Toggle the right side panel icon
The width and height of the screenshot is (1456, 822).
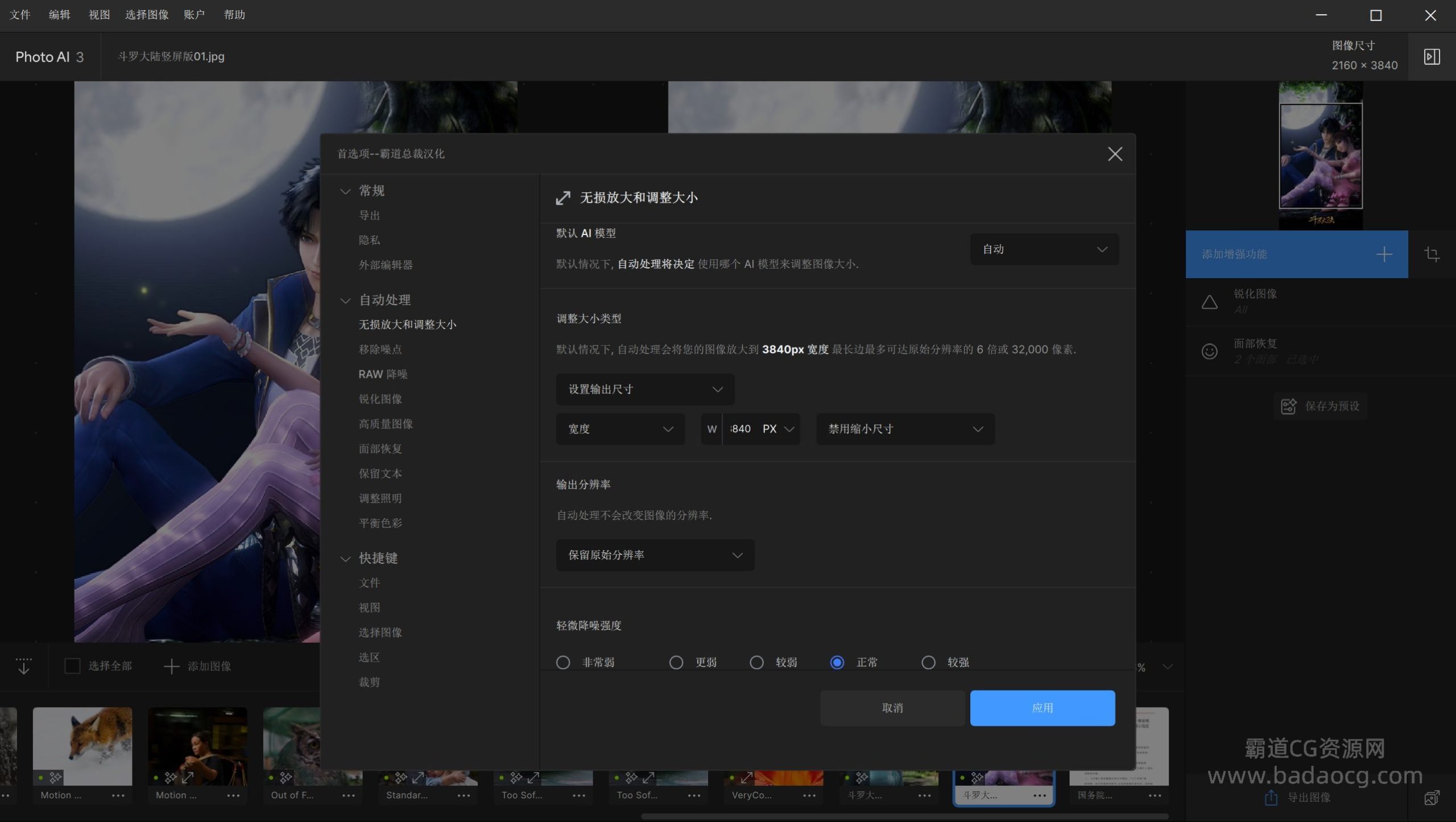(x=1432, y=57)
